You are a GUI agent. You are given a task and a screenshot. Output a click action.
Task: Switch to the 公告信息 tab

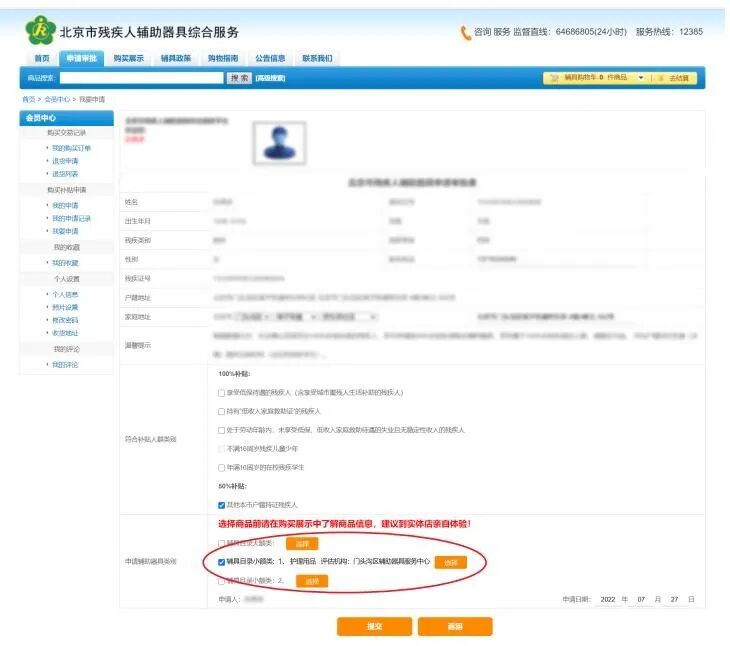[x=270, y=58]
